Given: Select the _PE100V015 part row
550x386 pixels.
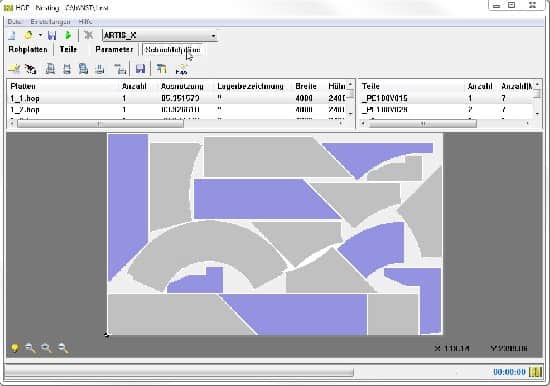Looking at the screenshot, I should [448, 98].
